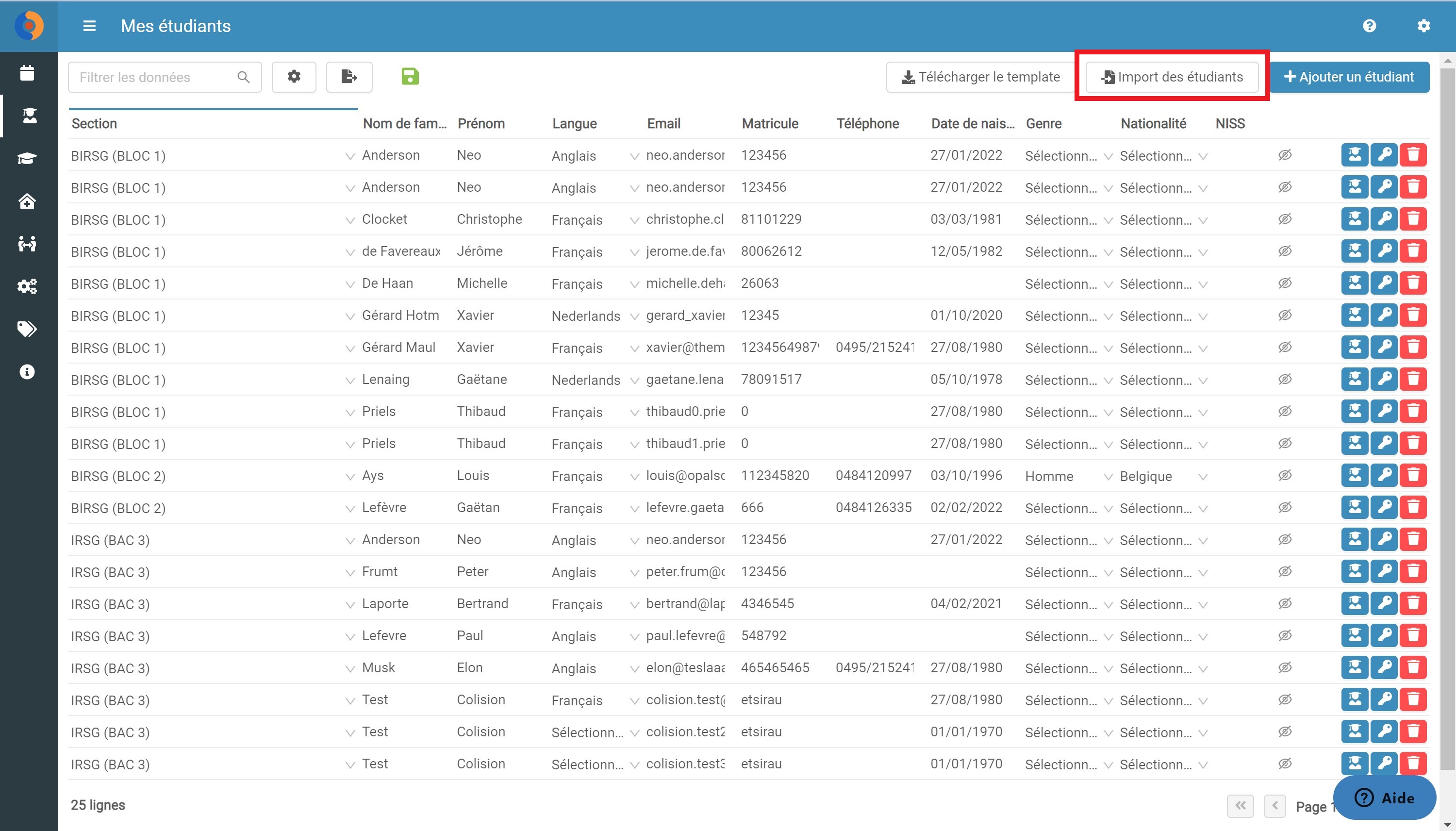Open profile of Ays Louis
The image size is (1456, 831).
click(1355, 475)
